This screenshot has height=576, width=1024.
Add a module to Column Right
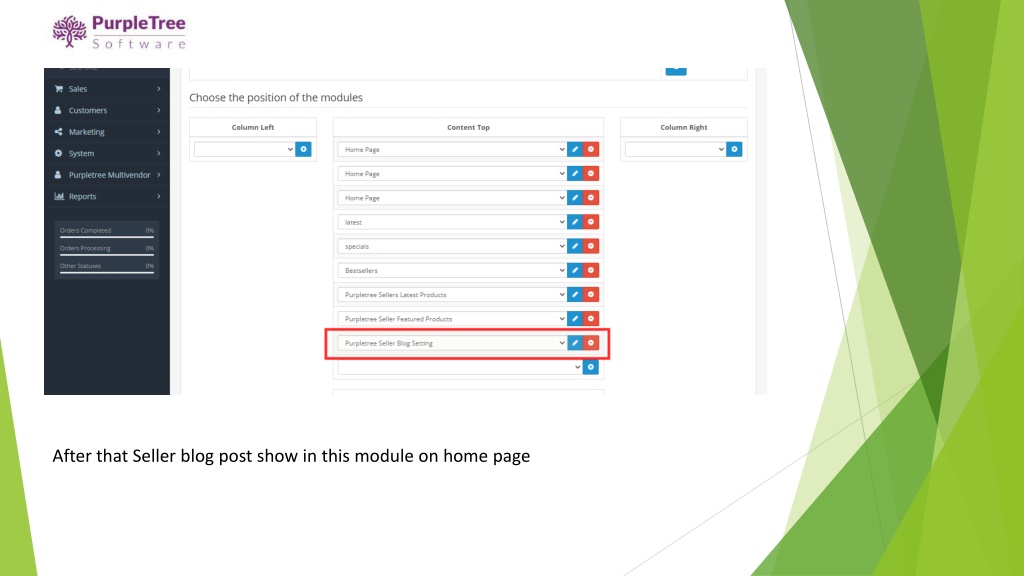click(734, 150)
